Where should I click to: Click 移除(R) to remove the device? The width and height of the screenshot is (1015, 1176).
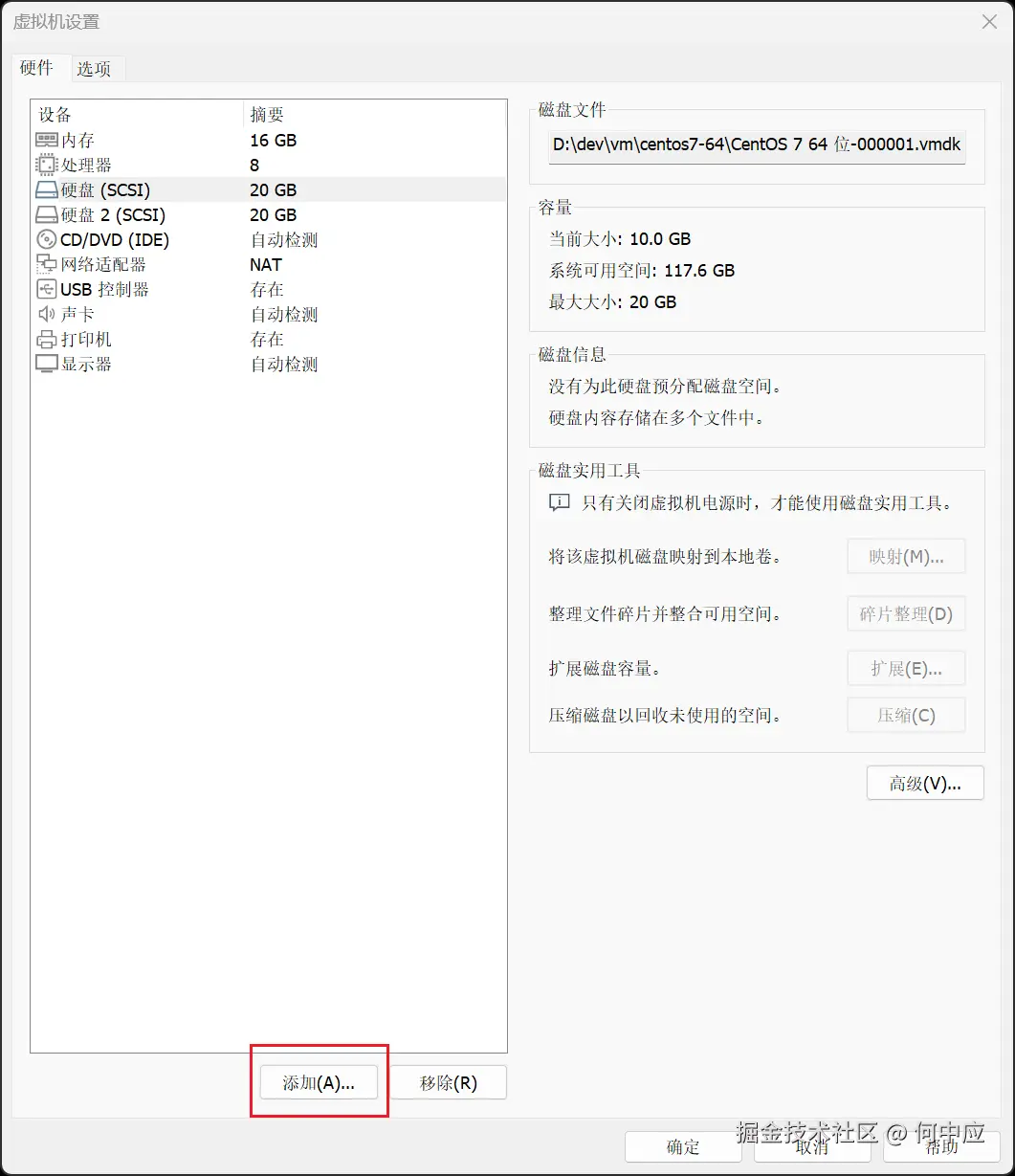[x=449, y=1082]
